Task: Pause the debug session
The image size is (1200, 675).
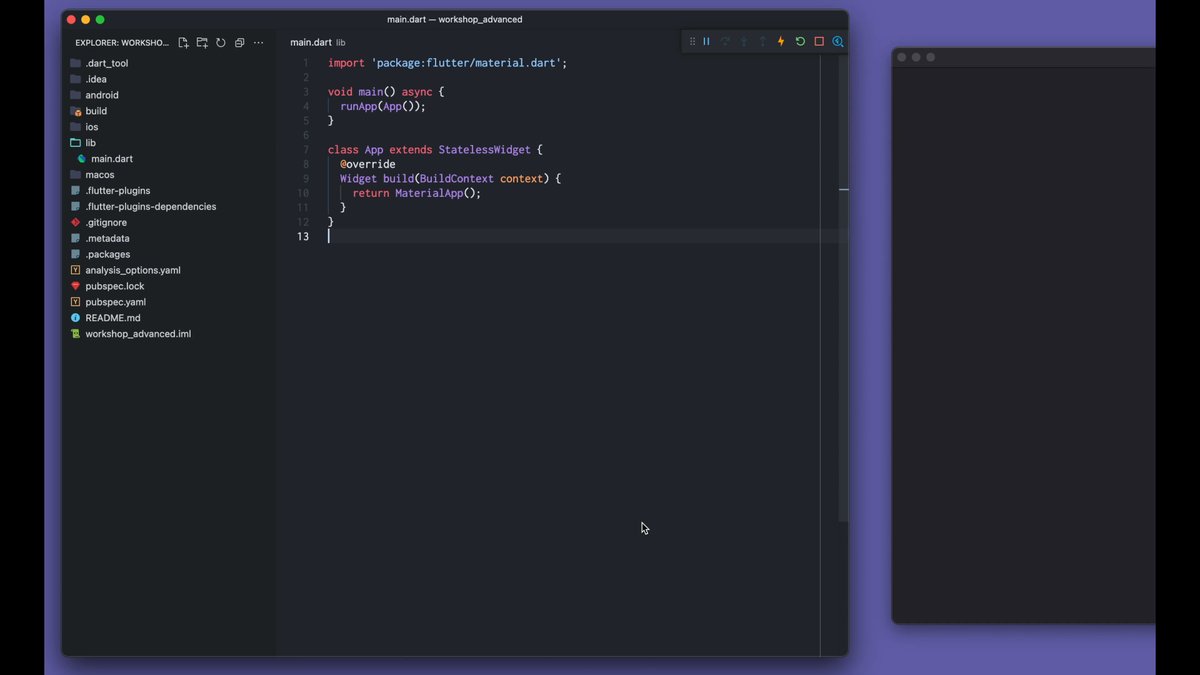Action: [x=706, y=42]
